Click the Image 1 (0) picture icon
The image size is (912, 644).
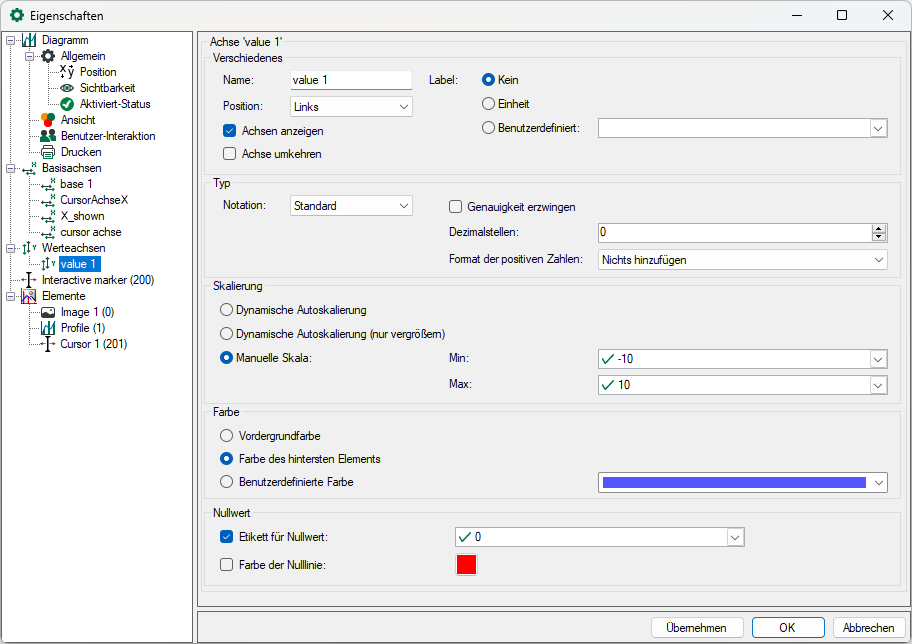tap(48, 312)
